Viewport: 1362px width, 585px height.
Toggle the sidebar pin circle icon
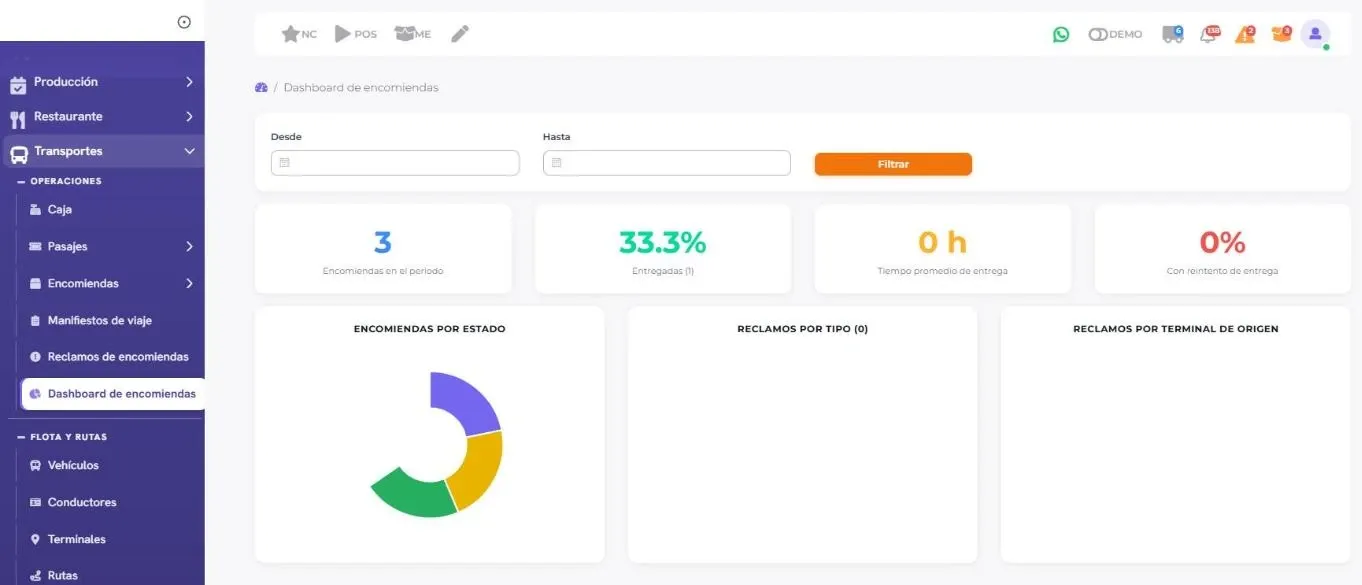pos(184,22)
